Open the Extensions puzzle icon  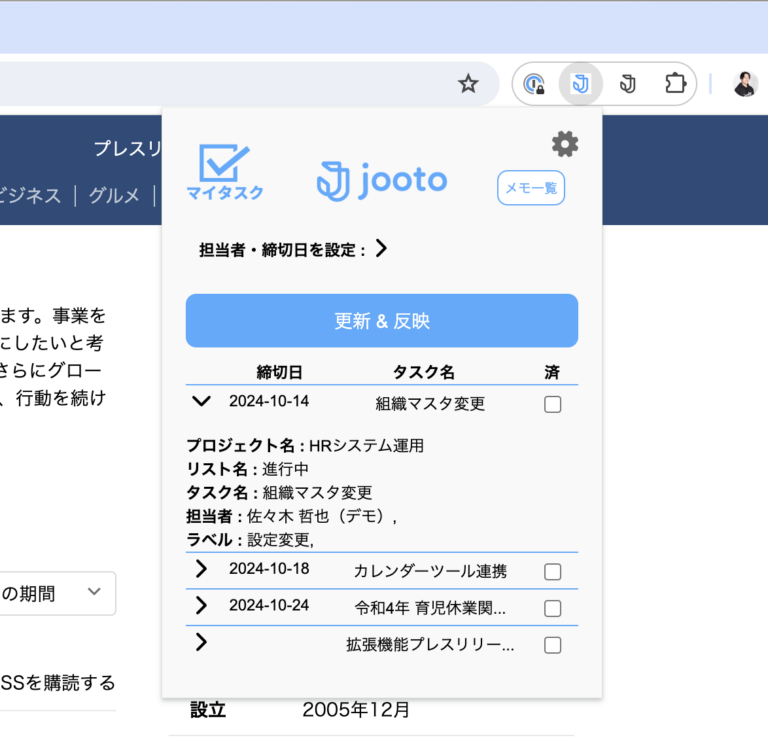675,83
